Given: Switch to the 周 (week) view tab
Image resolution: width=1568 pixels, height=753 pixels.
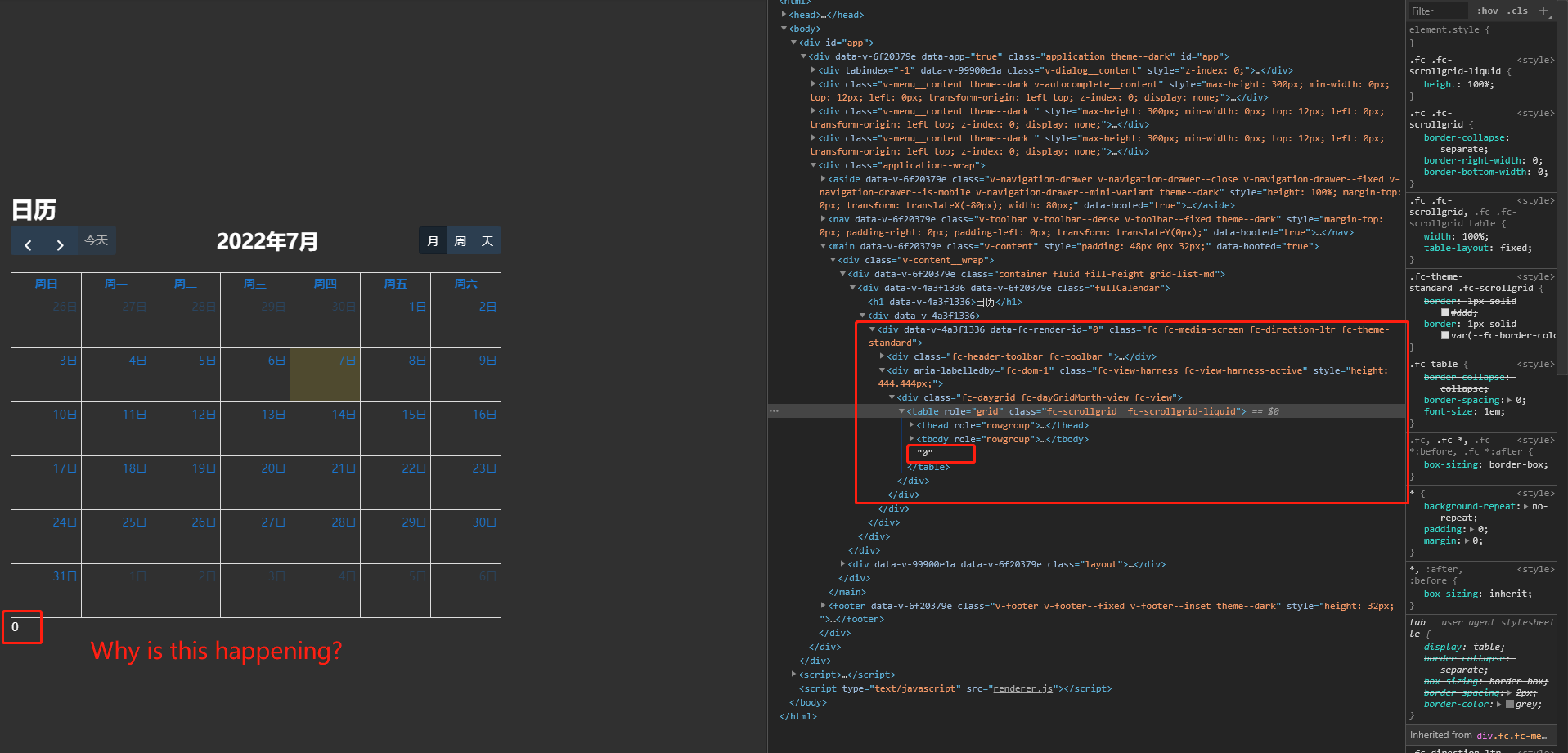Looking at the screenshot, I should click(460, 240).
